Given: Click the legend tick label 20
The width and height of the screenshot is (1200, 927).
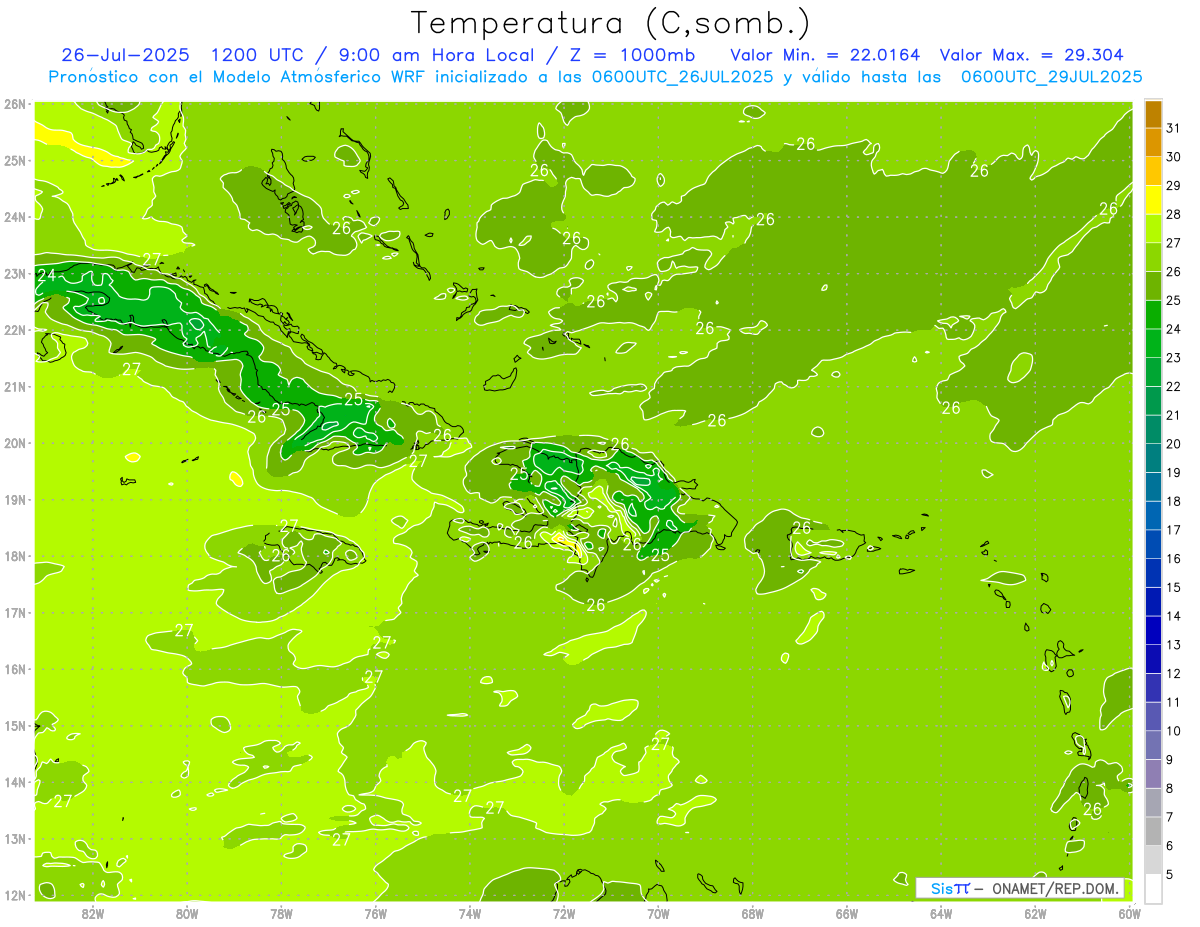Looking at the screenshot, I should click(x=1174, y=444).
